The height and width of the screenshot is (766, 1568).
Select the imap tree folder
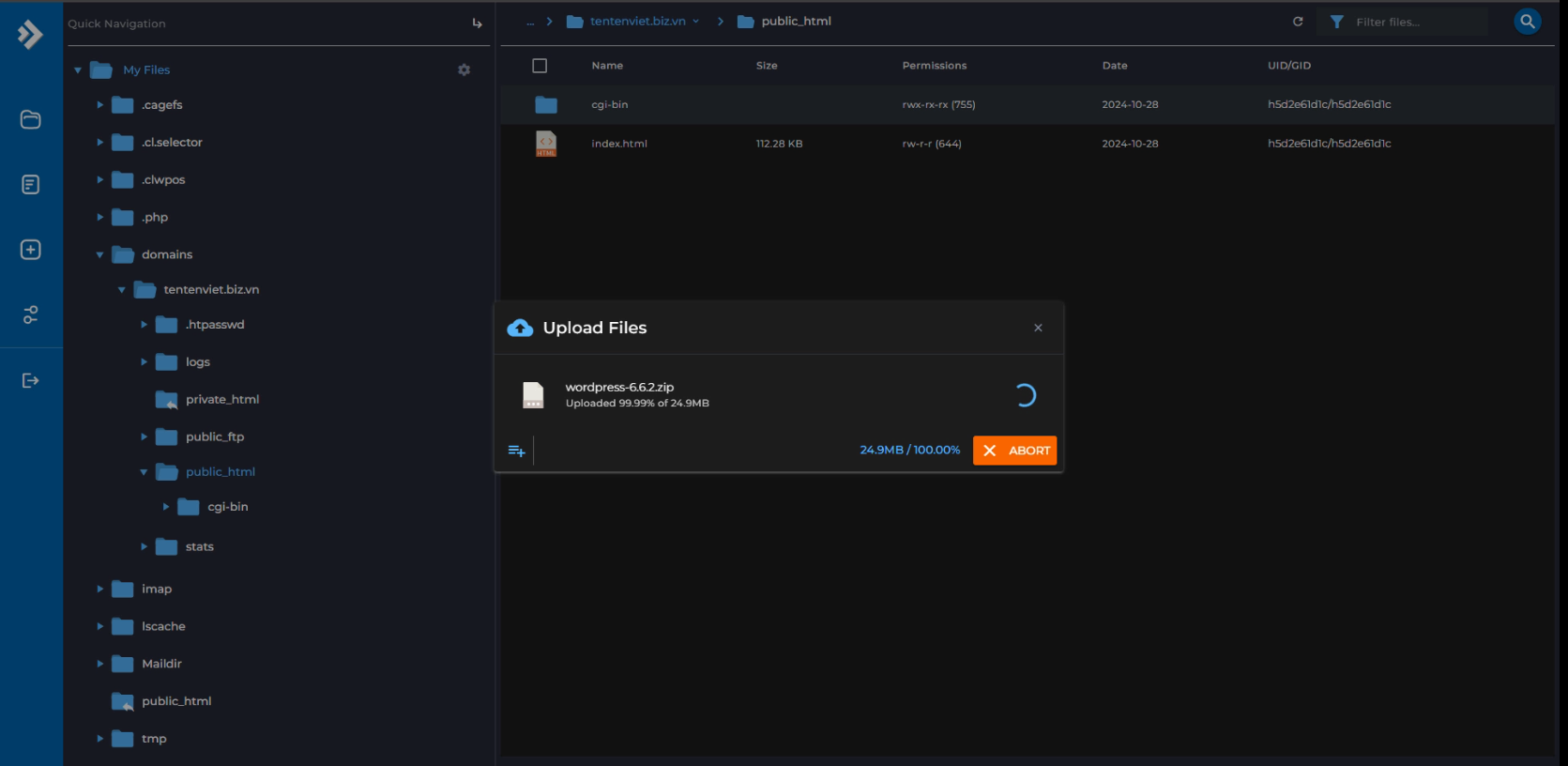pyautogui.click(x=157, y=590)
